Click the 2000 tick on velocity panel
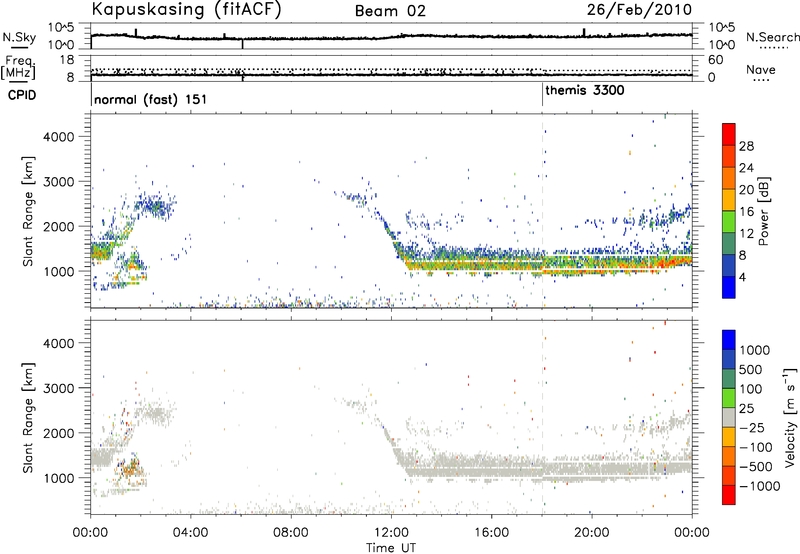This screenshot has width=800, height=554. tap(58, 433)
